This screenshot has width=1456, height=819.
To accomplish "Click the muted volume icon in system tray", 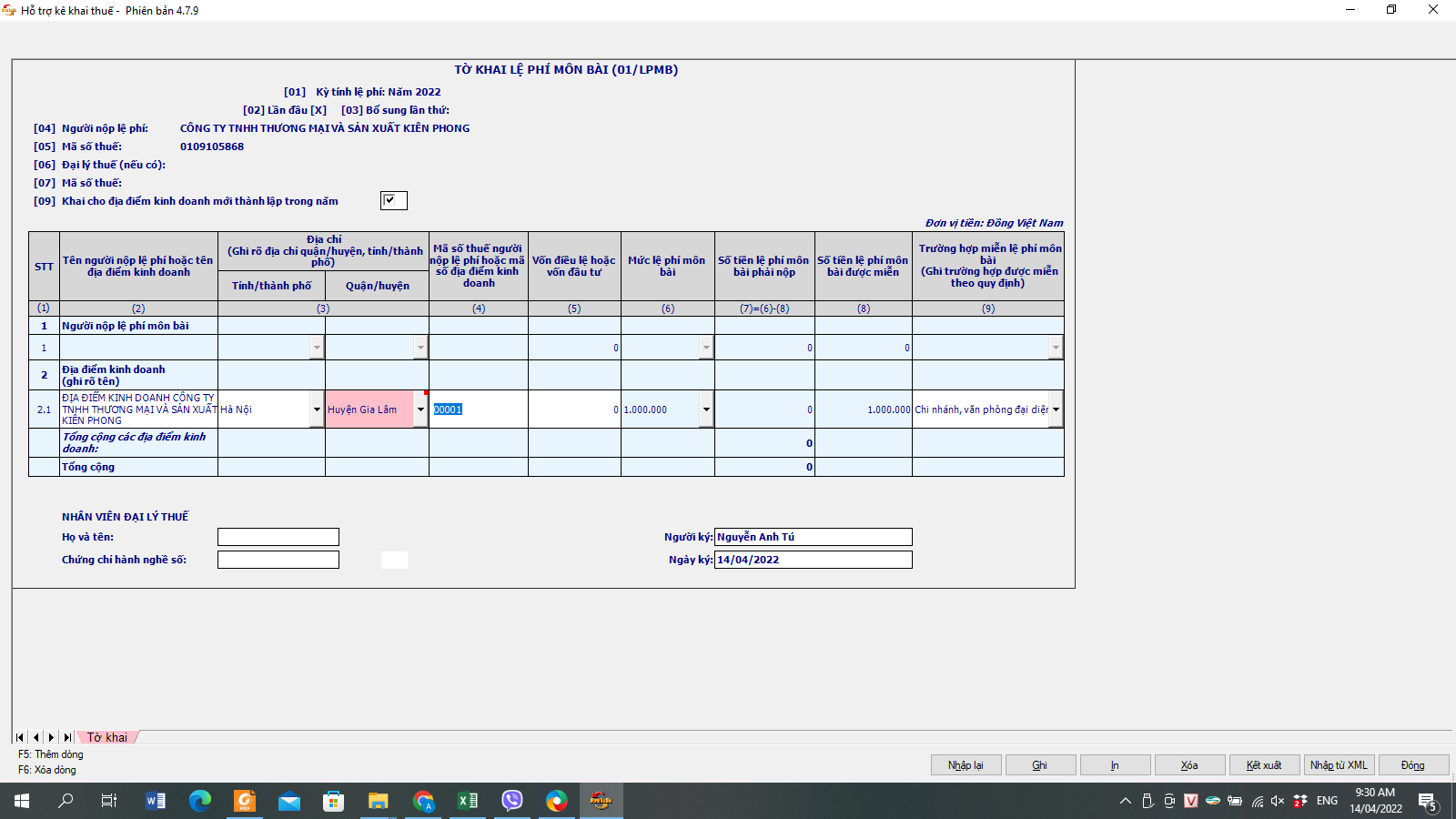I will 1278,801.
